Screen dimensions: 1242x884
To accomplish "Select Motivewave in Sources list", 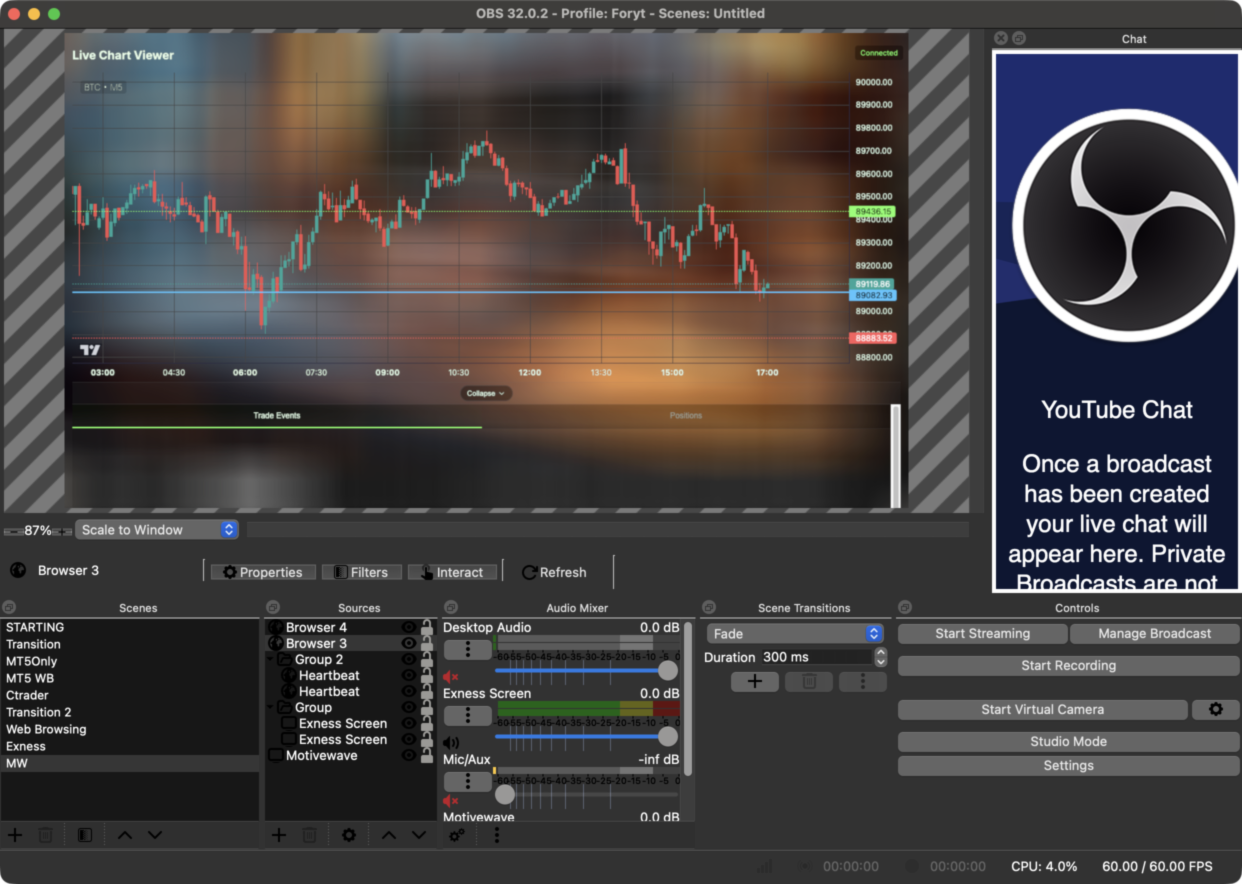I will [321, 755].
